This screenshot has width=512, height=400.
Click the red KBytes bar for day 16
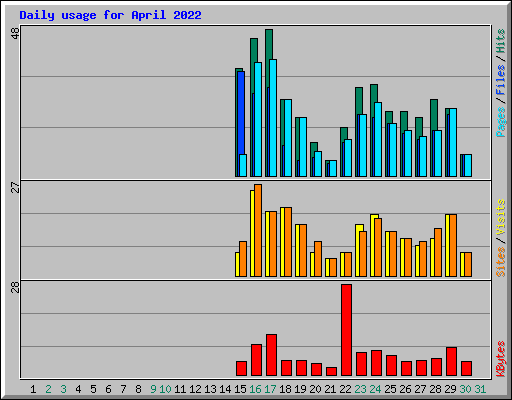coord(256,360)
